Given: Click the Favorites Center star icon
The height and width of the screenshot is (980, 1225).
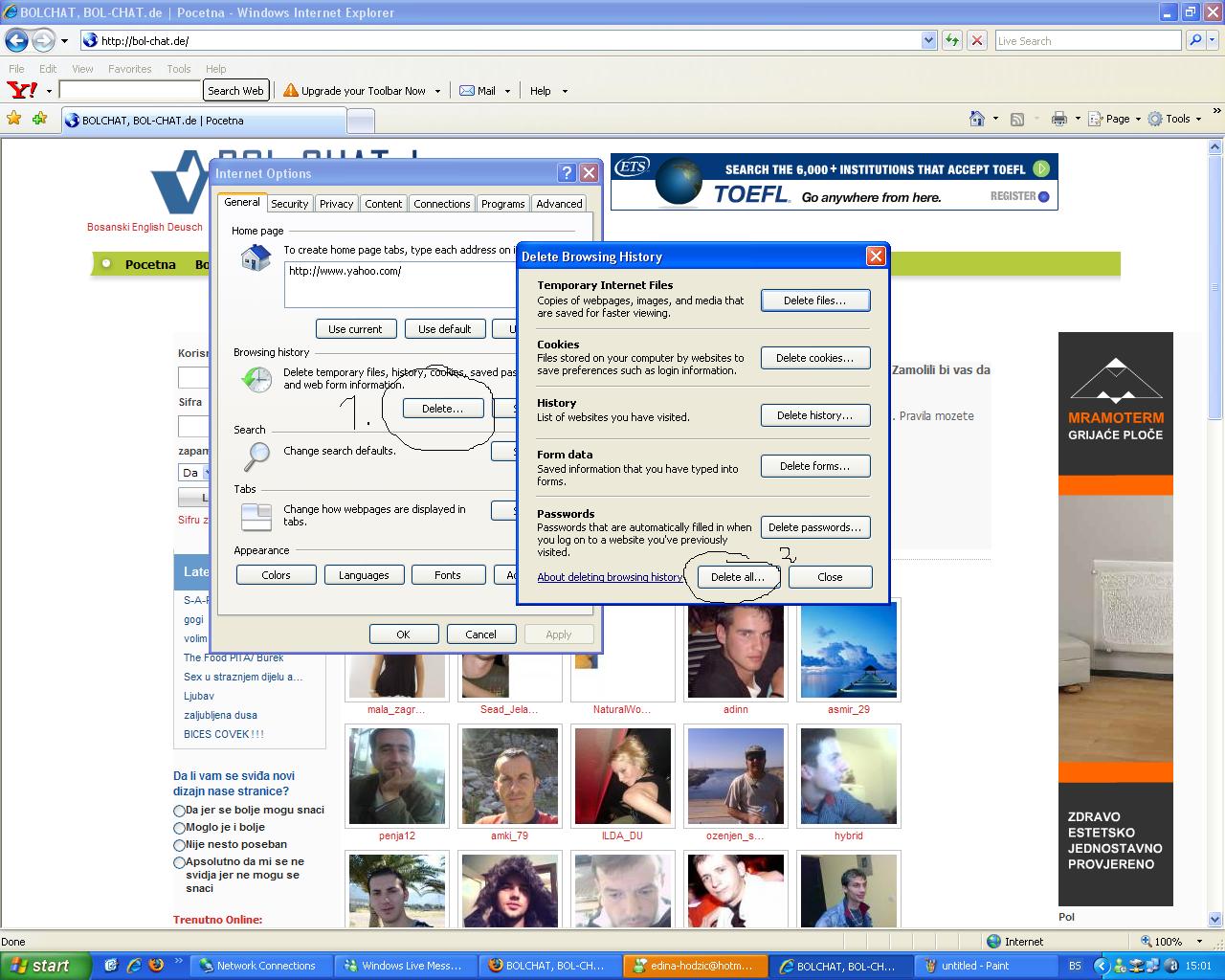Looking at the screenshot, I should (14, 119).
